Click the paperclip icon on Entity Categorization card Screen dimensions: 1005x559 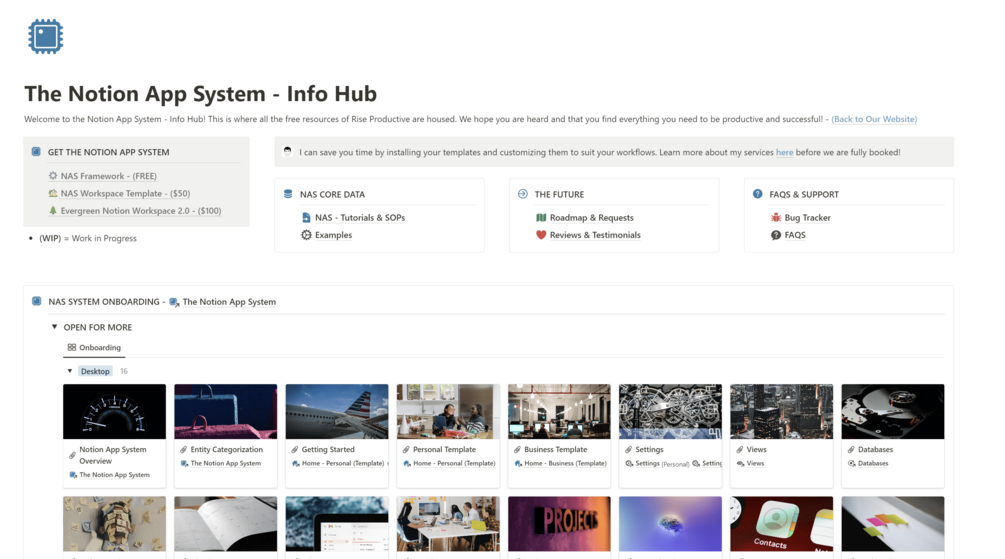pos(183,449)
